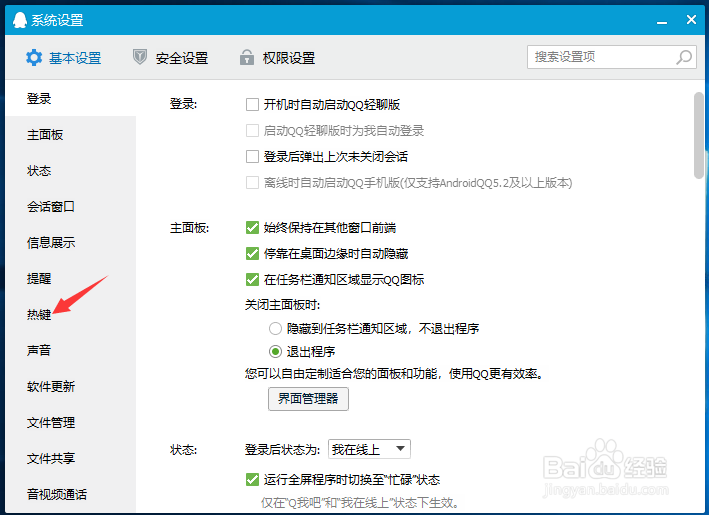Select 登录 in the sidebar
Image resolution: width=709 pixels, height=515 pixels.
71,99
